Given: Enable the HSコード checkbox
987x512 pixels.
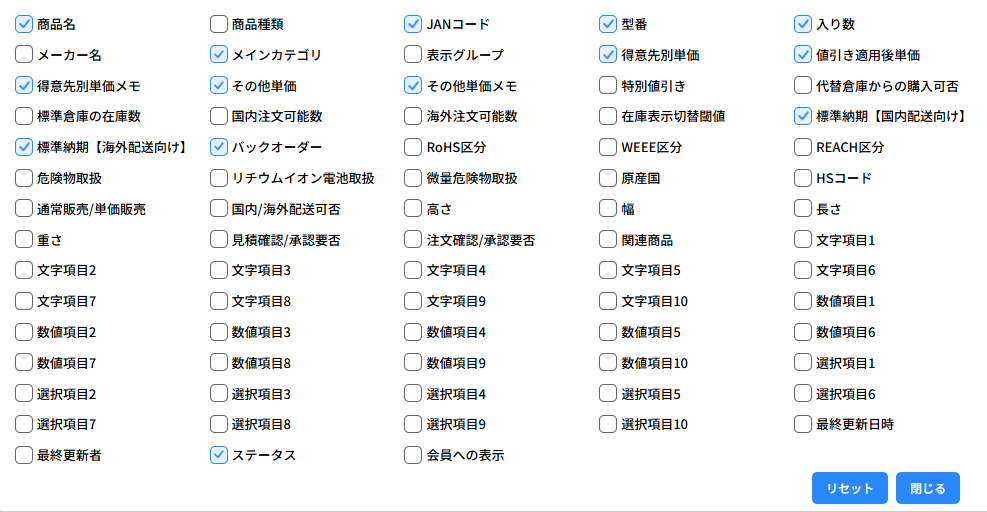Looking at the screenshot, I should click(803, 179).
